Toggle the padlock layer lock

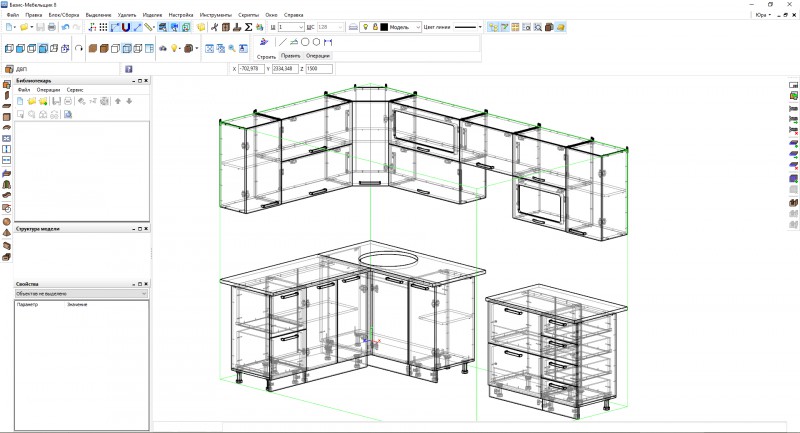376,27
